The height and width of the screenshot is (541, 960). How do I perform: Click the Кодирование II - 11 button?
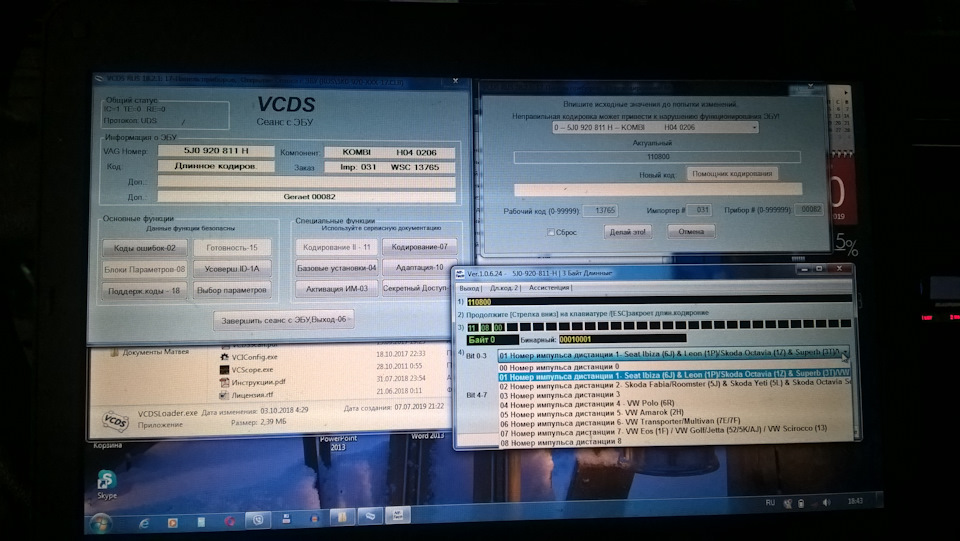point(337,247)
